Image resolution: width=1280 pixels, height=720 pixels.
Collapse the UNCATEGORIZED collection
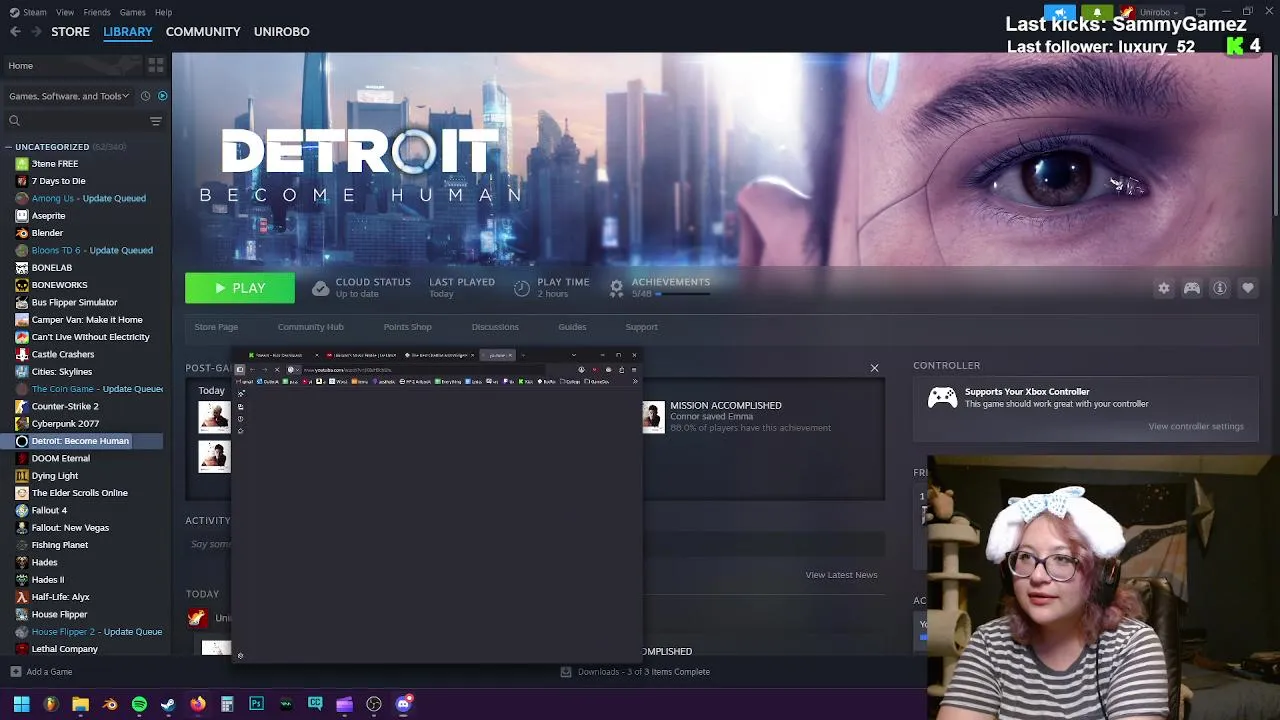pyautogui.click(x=9, y=147)
